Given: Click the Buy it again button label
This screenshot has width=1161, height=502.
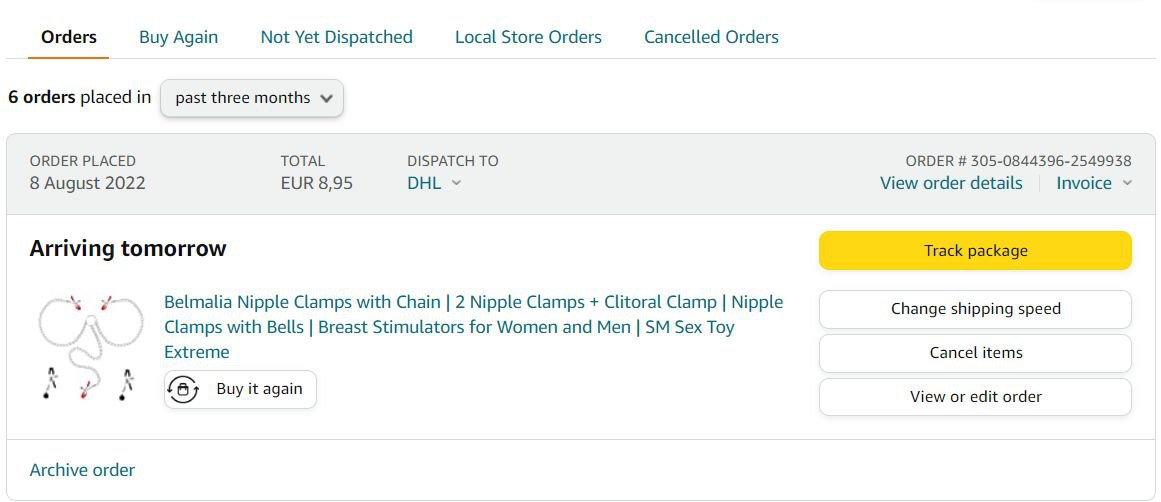Looking at the screenshot, I should coord(259,389).
